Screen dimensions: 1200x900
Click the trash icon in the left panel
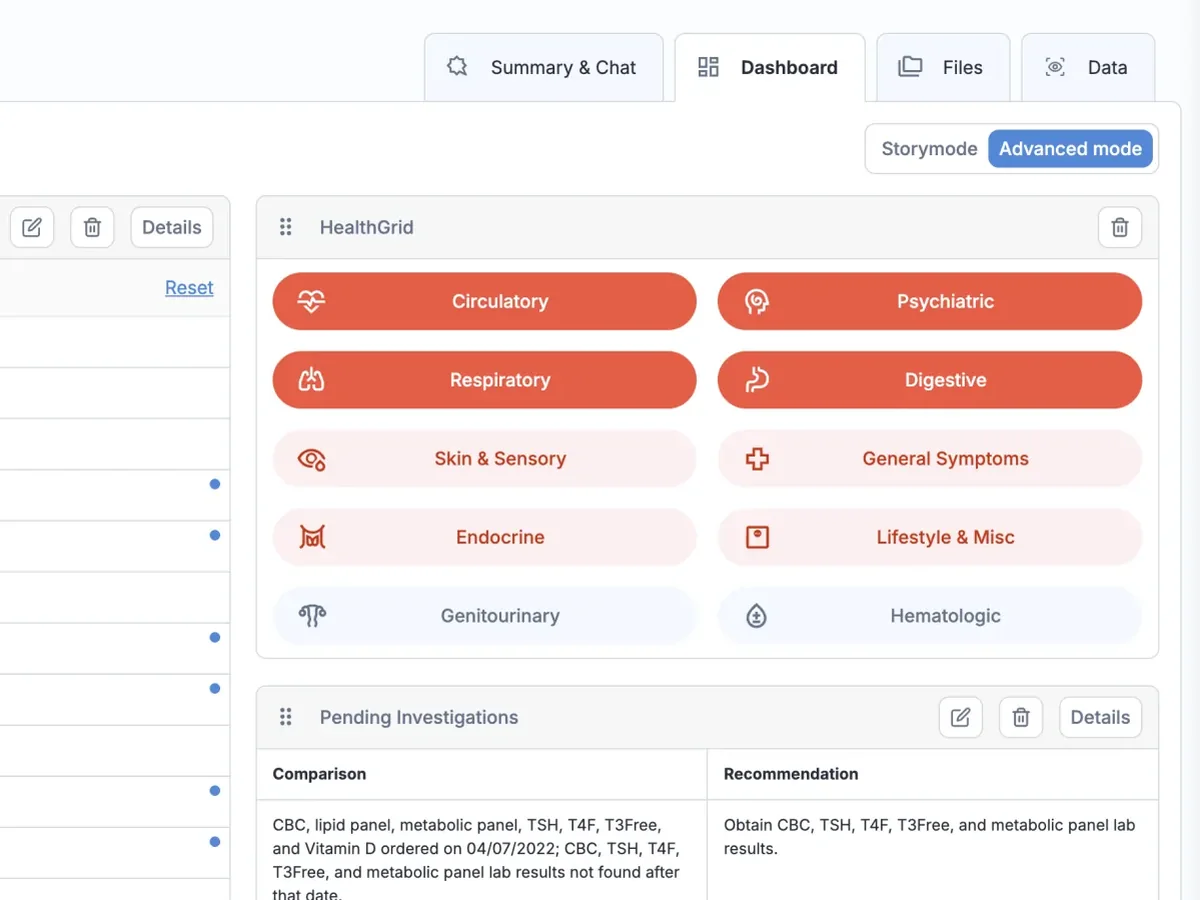click(x=92, y=227)
